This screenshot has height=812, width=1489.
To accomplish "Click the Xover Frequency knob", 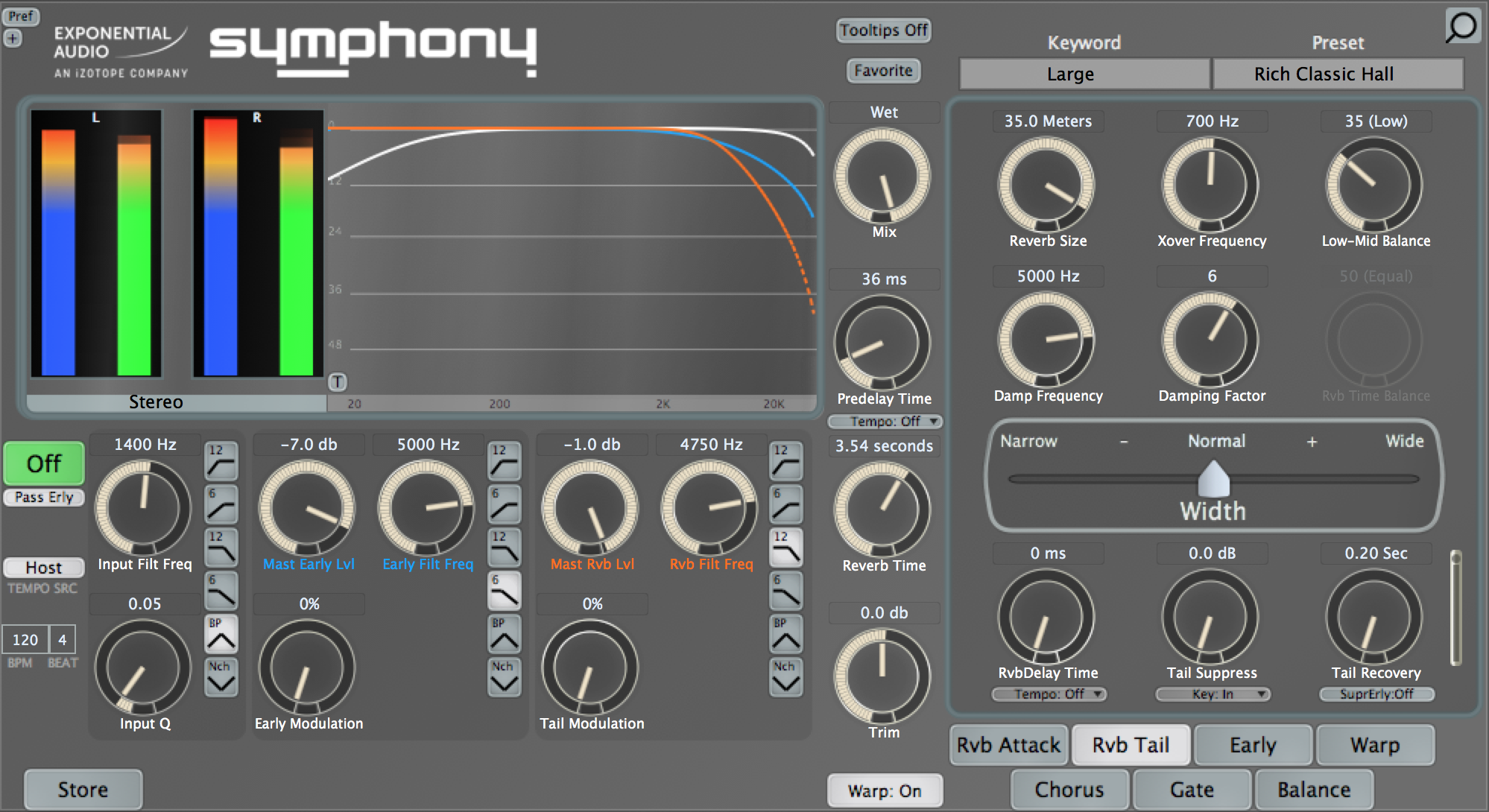I will (x=1210, y=185).
